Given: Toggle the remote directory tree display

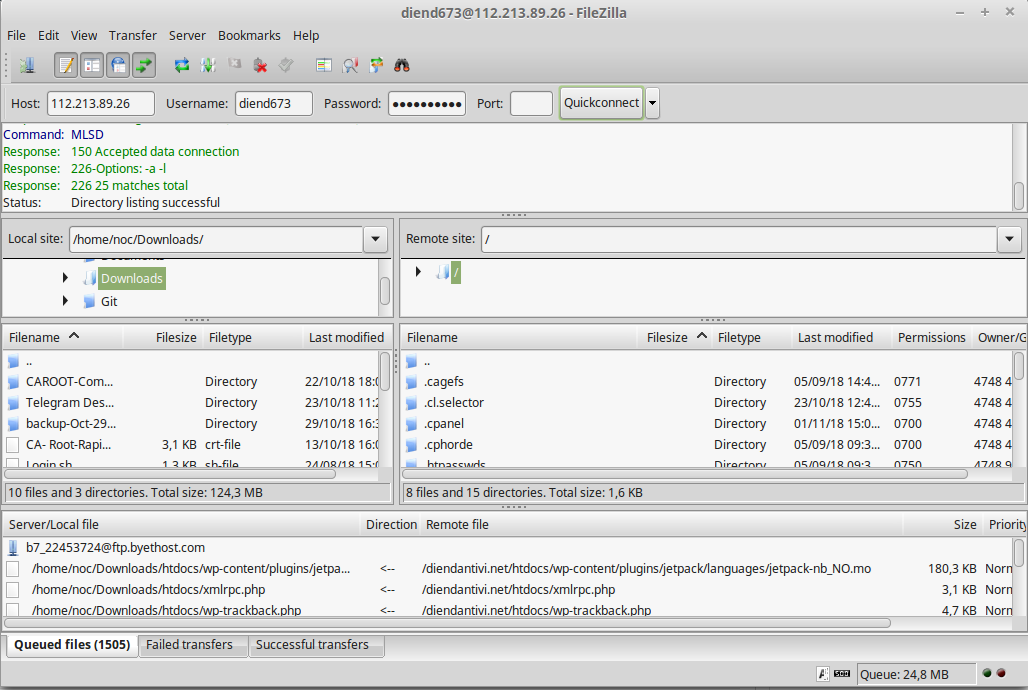Looking at the screenshot, I should click(118, 65).
